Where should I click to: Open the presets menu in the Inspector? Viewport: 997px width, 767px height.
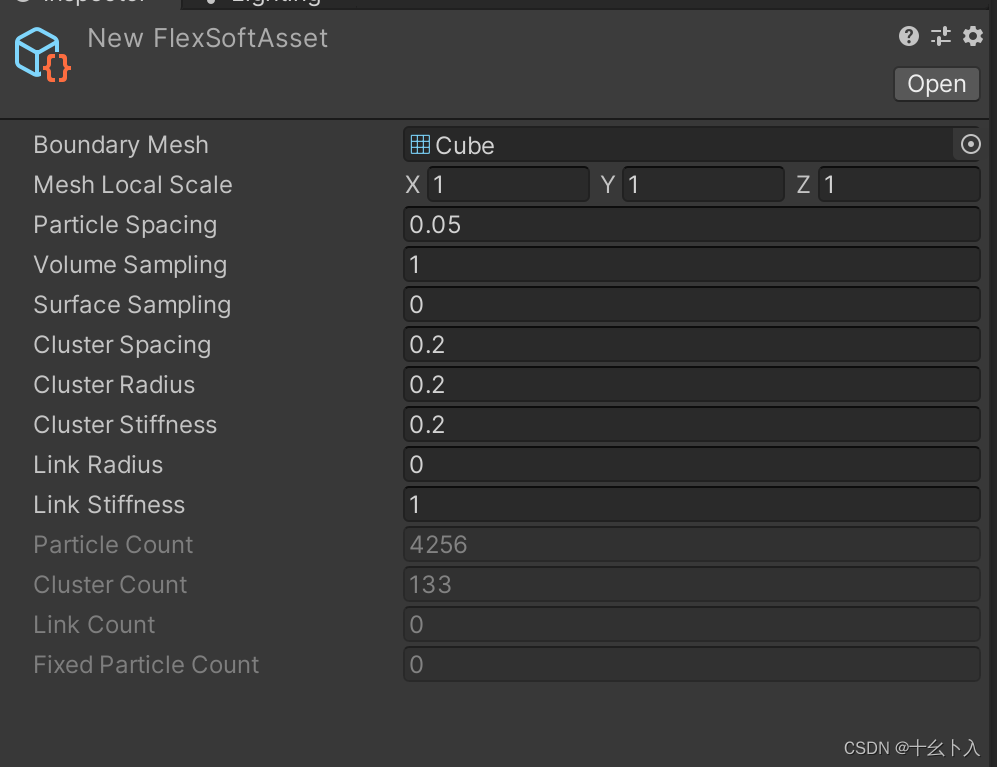tap(940, 36)
